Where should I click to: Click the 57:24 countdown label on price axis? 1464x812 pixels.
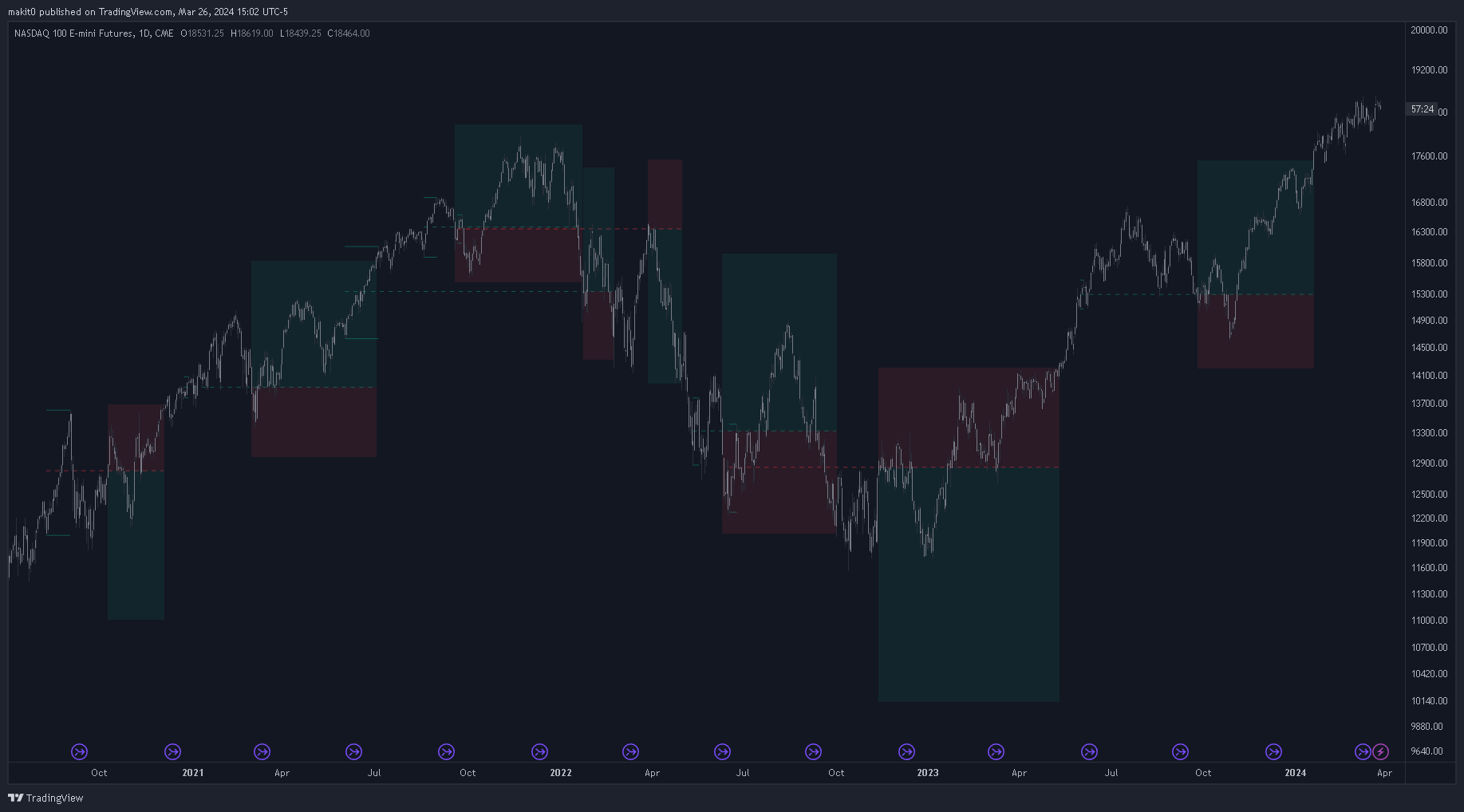pos(1422,109)
